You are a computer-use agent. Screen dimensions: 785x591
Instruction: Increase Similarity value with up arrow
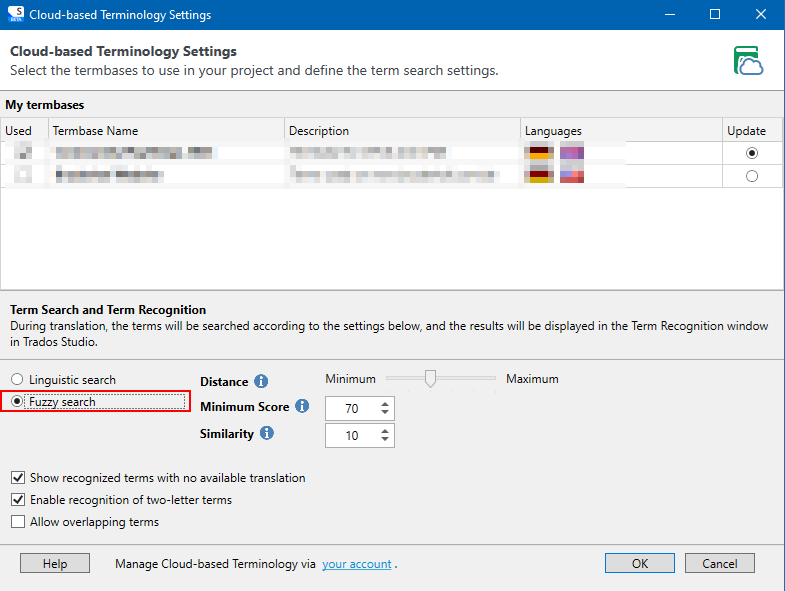pyautogui.click(x=384, y=431)
